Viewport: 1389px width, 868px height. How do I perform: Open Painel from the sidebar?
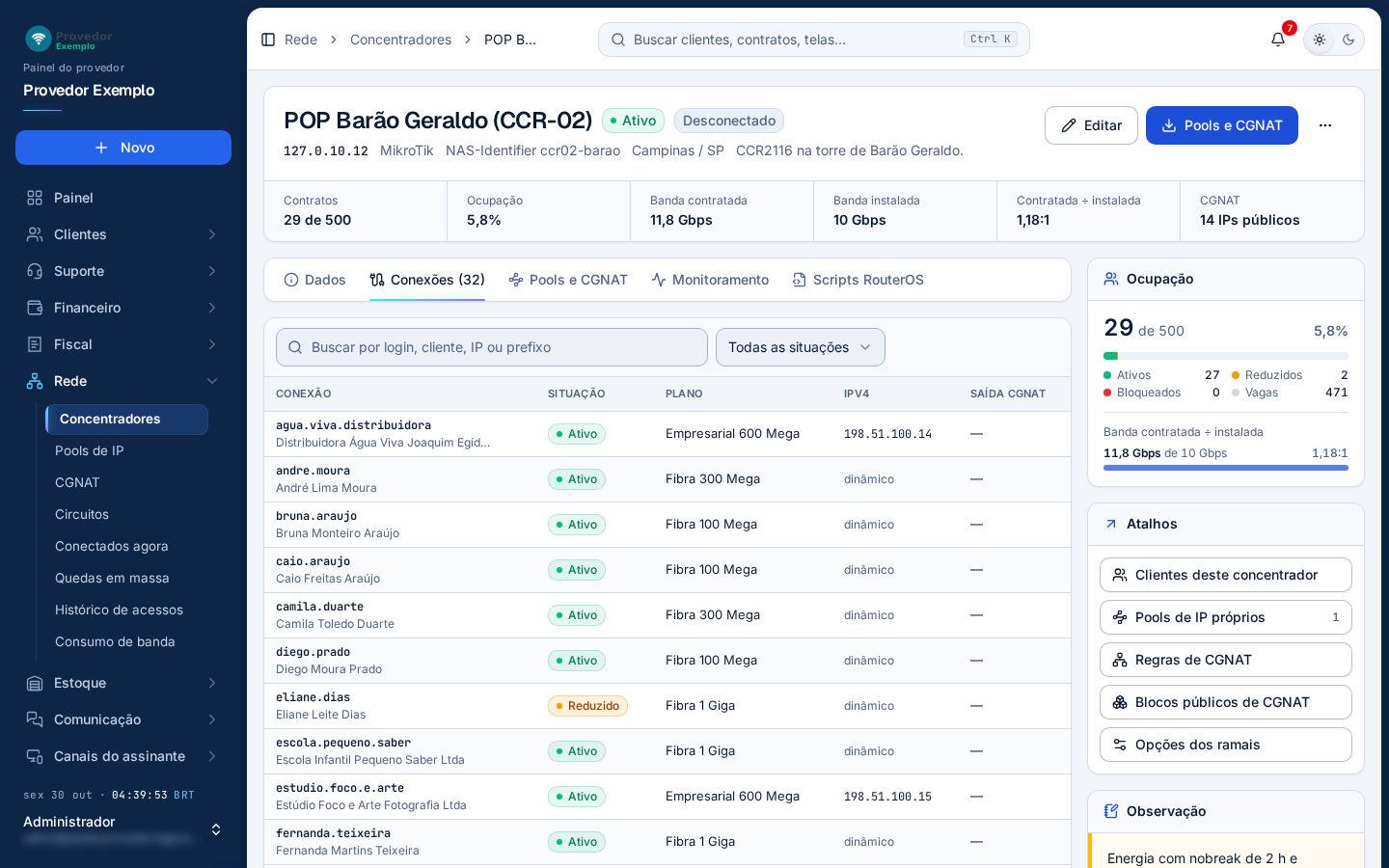coord(123,198)
